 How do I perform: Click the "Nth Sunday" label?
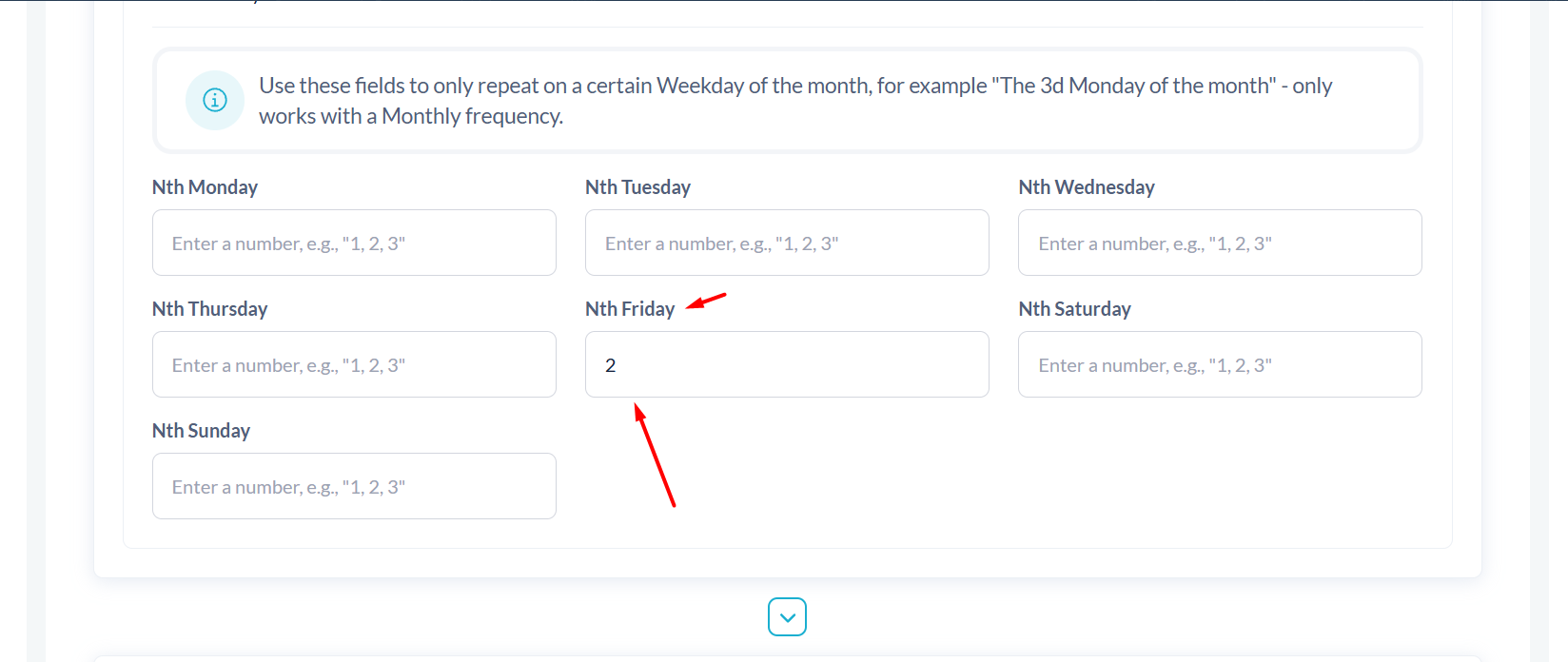tap(201, 431)
